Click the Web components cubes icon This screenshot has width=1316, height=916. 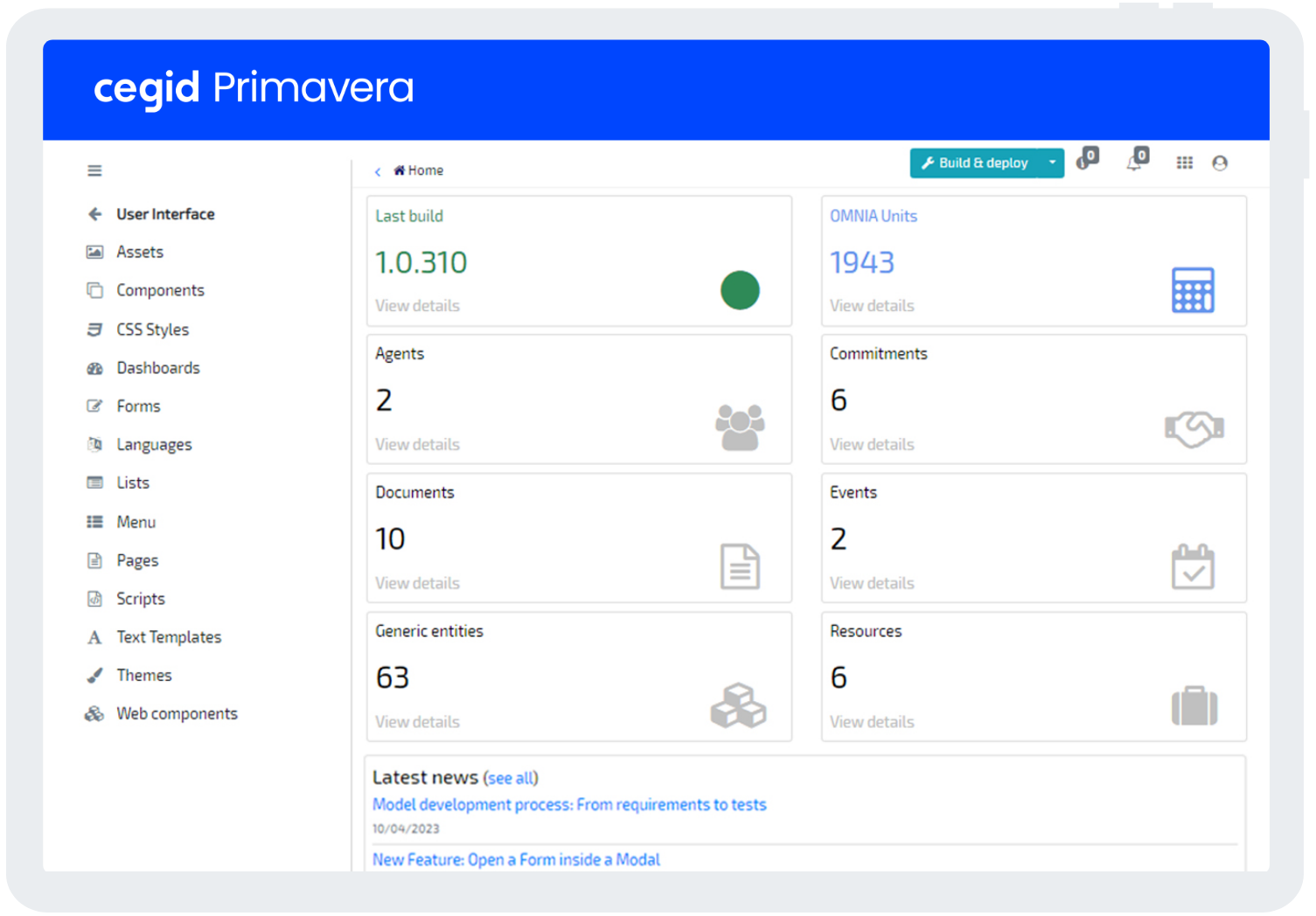click(x=94, y=714)
